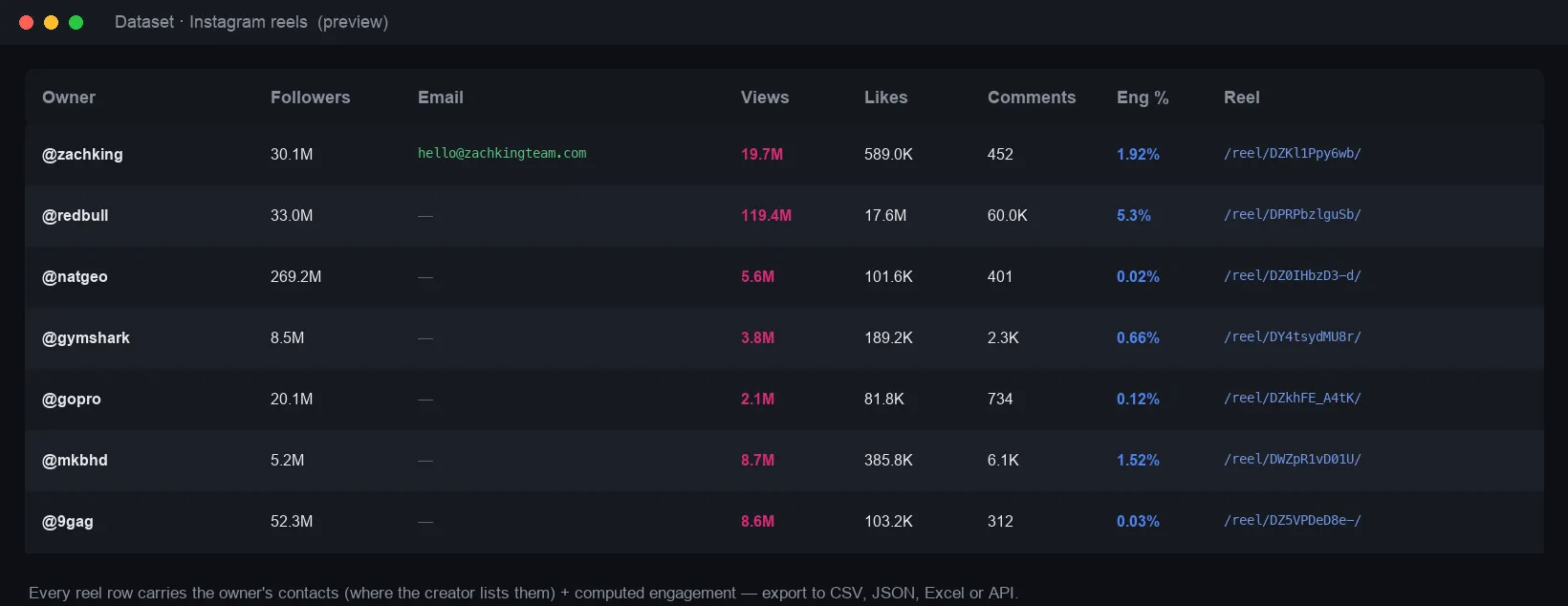Screen dimensions: 1568x606
Task: Click the 3.8M views value
Action: tap(758, 337)
